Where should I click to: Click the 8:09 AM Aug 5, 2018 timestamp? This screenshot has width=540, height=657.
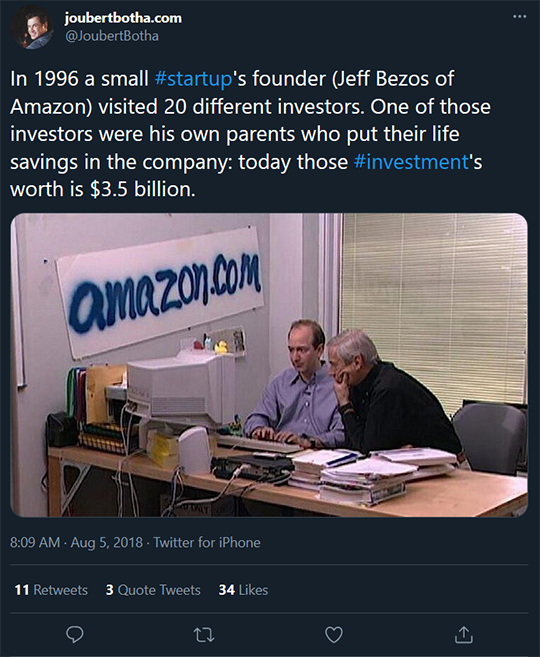[x=76, y=543]
